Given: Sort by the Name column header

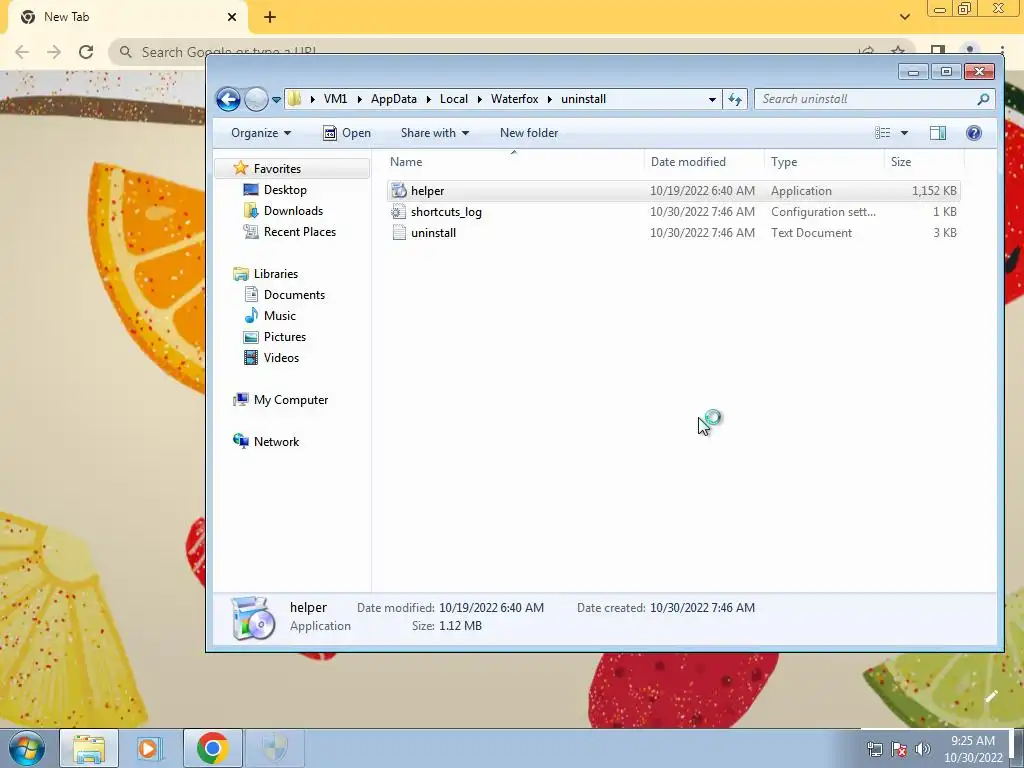Looking at the screenshot, I should (x=515, y=162).
